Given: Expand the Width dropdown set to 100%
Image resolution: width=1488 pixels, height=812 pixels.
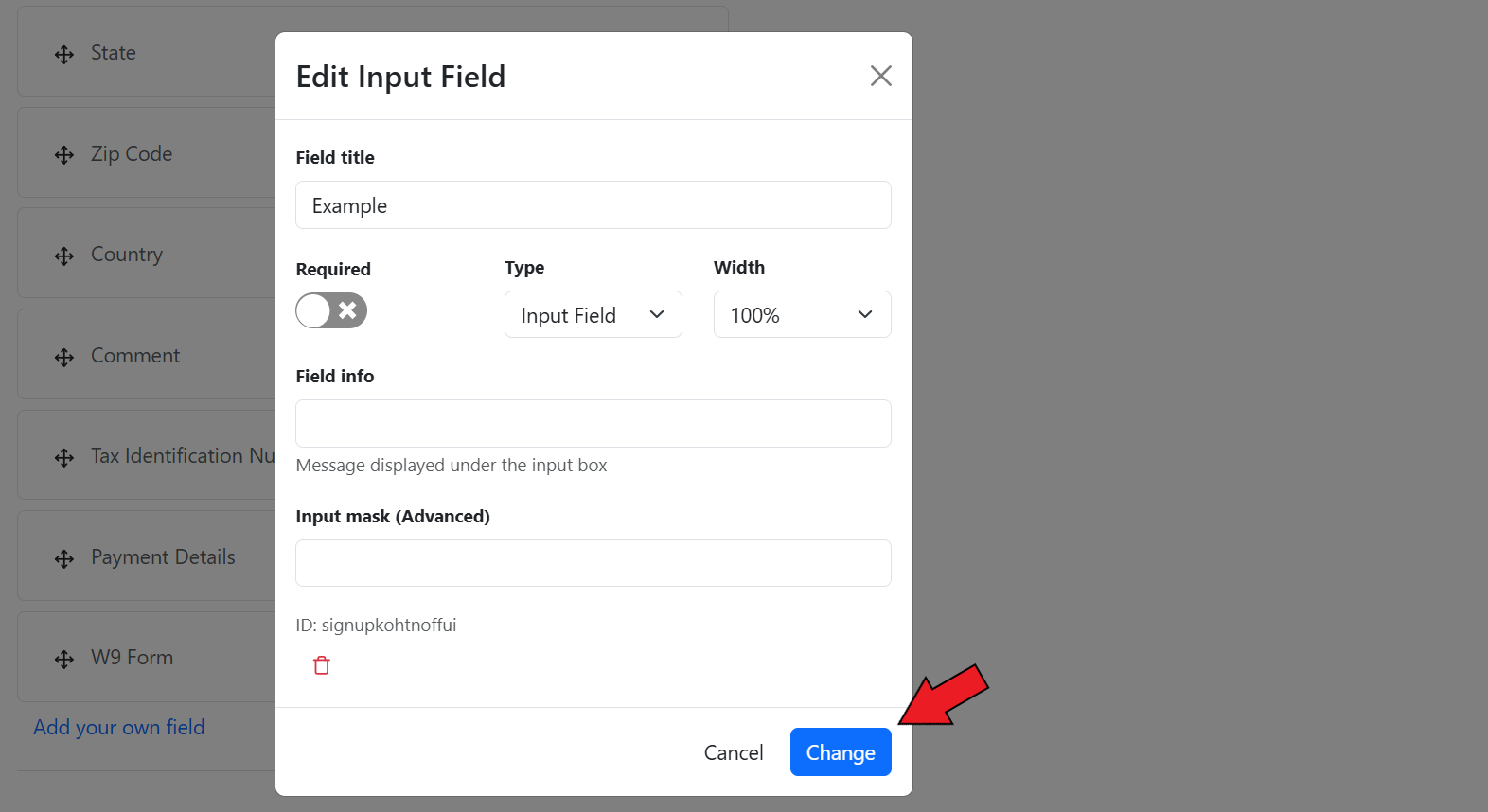Looking at the screenshot, I should pyautogui.click(x=802, y=315).
